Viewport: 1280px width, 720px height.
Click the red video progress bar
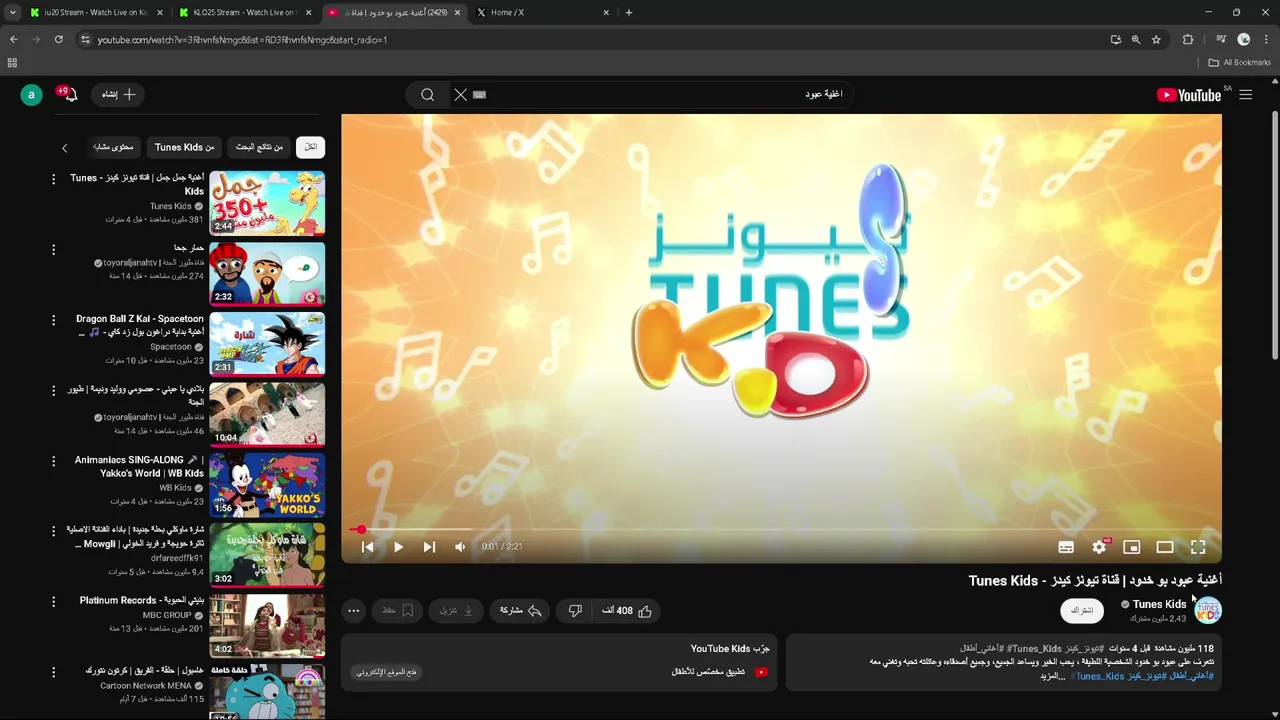(x=781, y=529)
